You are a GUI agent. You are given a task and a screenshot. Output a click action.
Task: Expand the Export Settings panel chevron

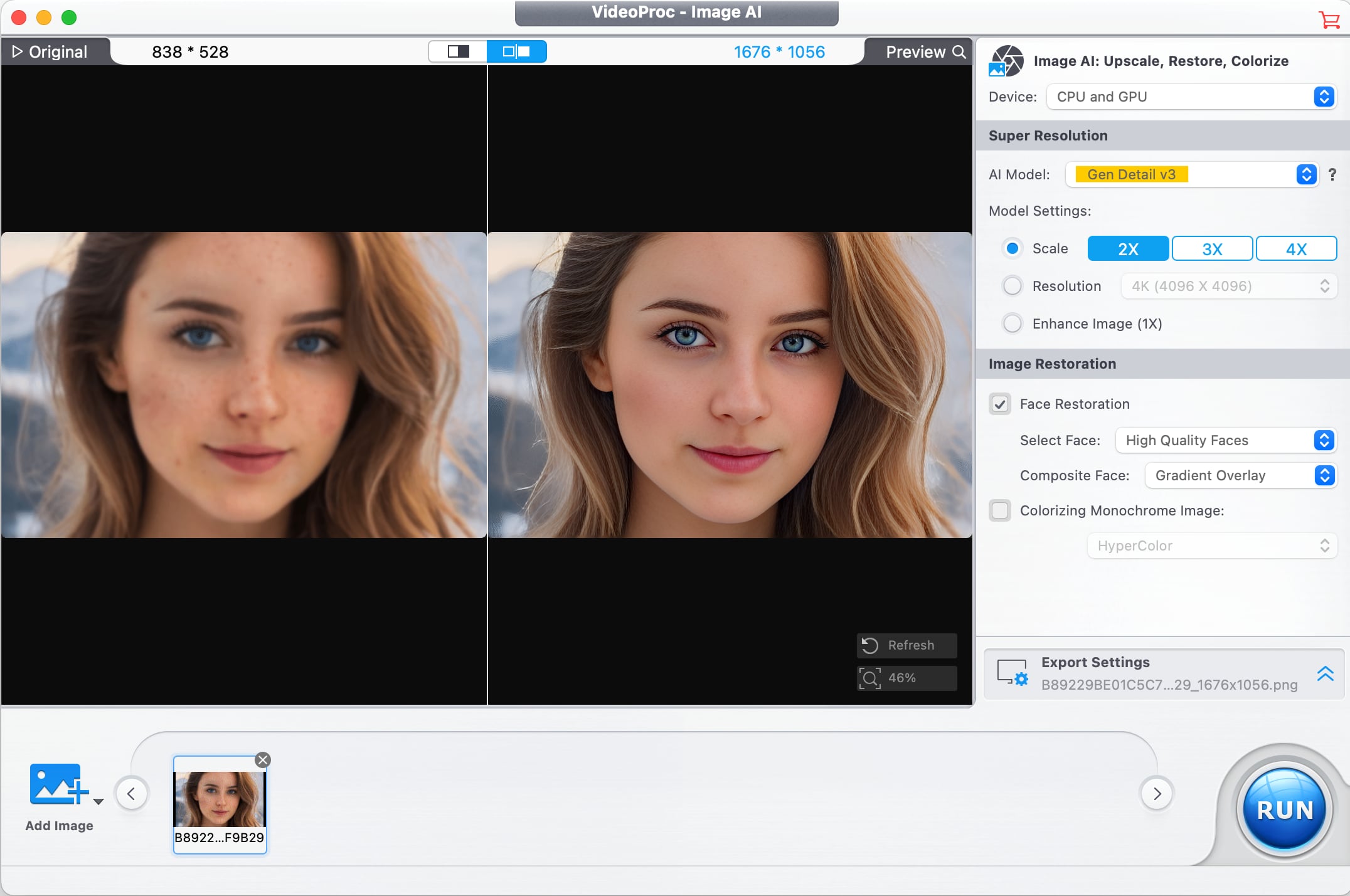tap(1325, 673)
